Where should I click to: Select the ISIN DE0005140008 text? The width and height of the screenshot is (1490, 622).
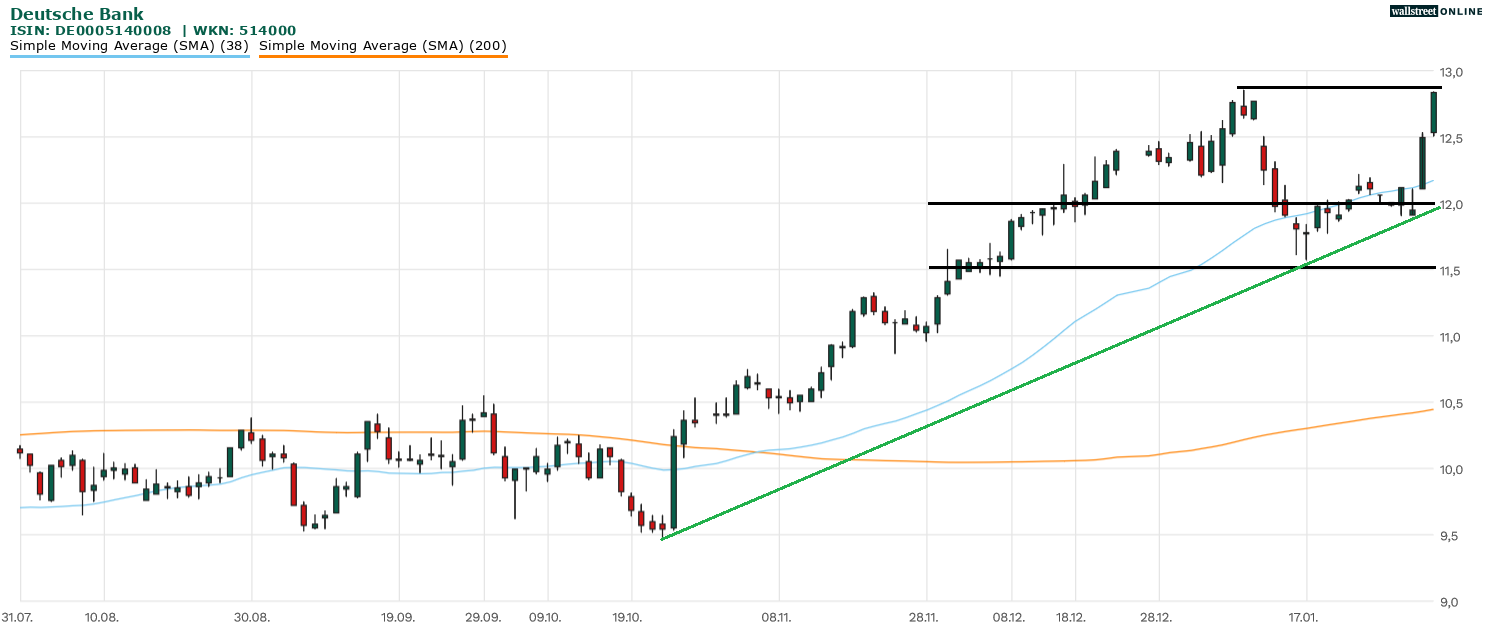pos(91,31)
